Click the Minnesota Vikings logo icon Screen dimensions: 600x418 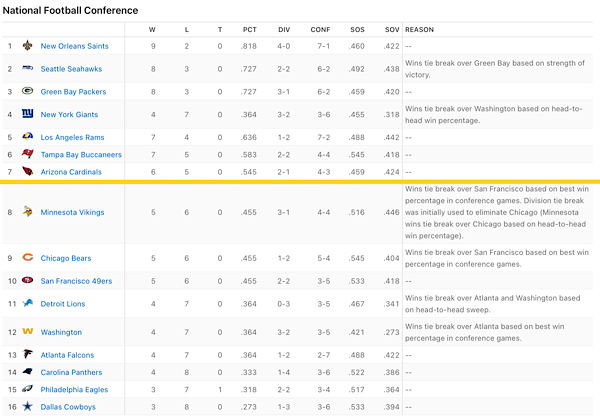27,211
